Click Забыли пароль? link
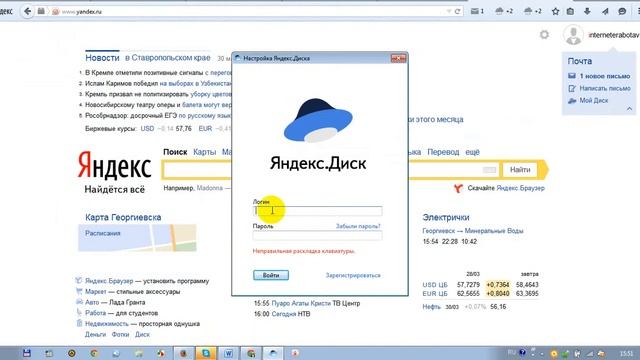The width and height of the screenshot is (640, 360). 358,226
